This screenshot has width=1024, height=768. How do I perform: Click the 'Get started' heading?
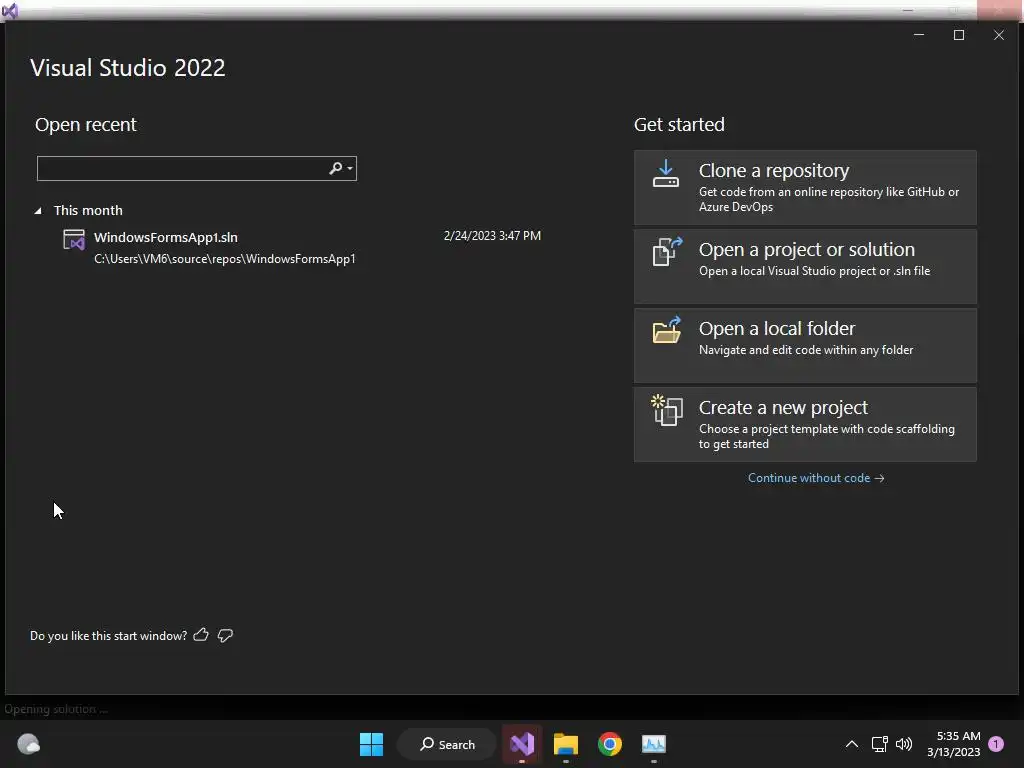pyautogui.click(x=679, y=124)
